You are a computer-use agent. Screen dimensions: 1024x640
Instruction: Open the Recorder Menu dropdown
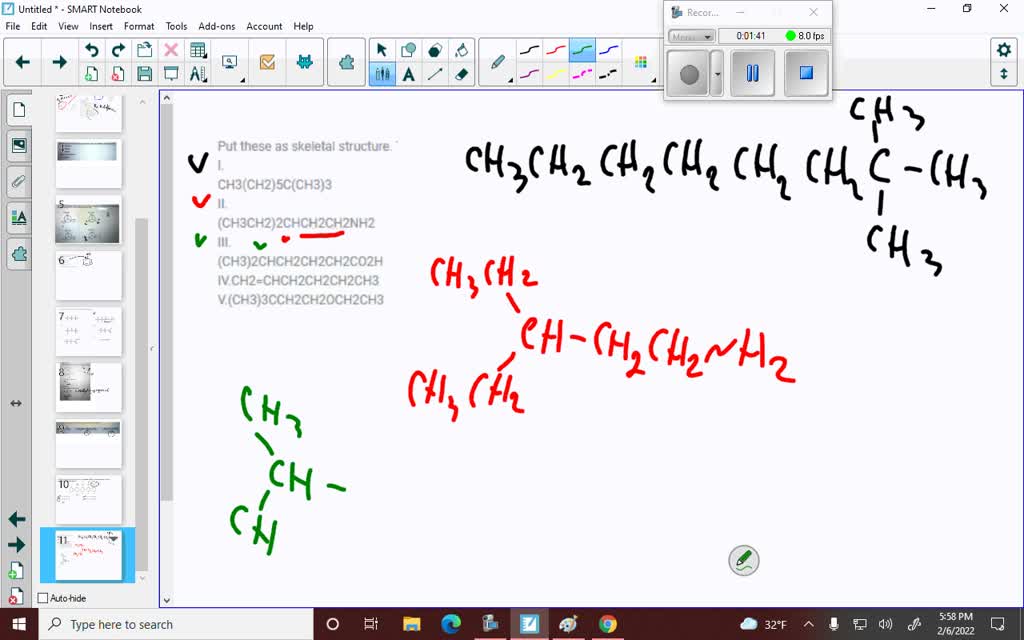pos(691,36)
